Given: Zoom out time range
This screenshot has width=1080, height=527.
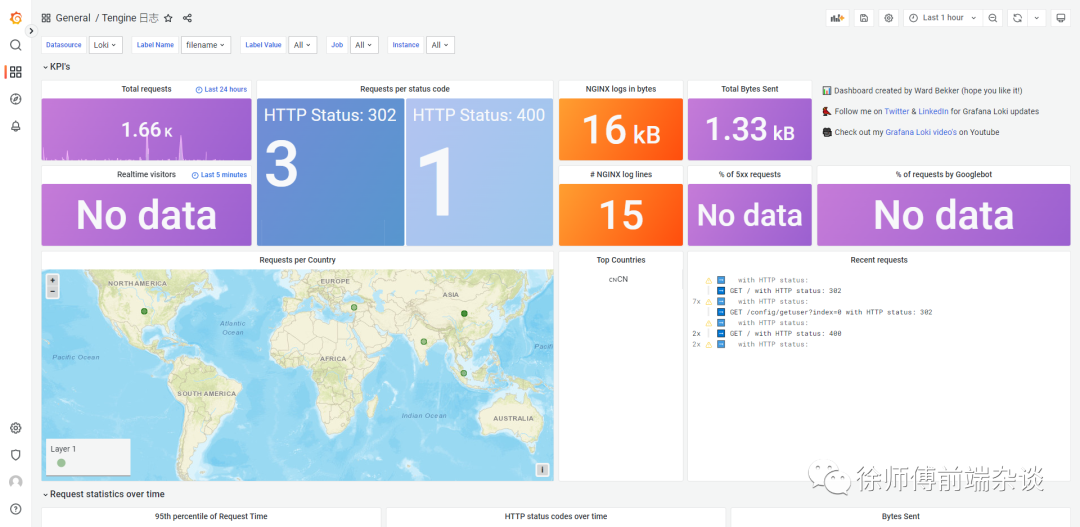Looking at the screenshot, I should click(x=993, y=19).
